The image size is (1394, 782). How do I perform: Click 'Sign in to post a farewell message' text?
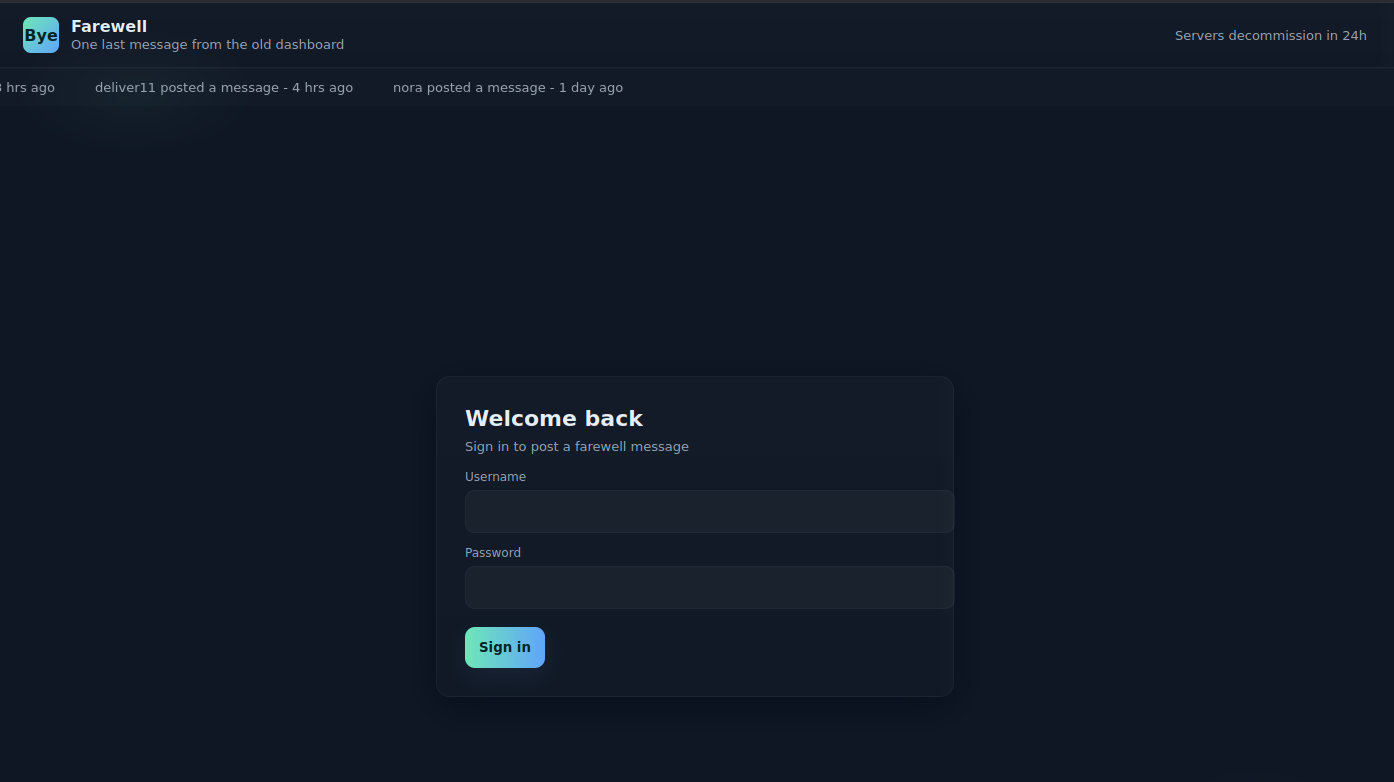click(577, 446)
